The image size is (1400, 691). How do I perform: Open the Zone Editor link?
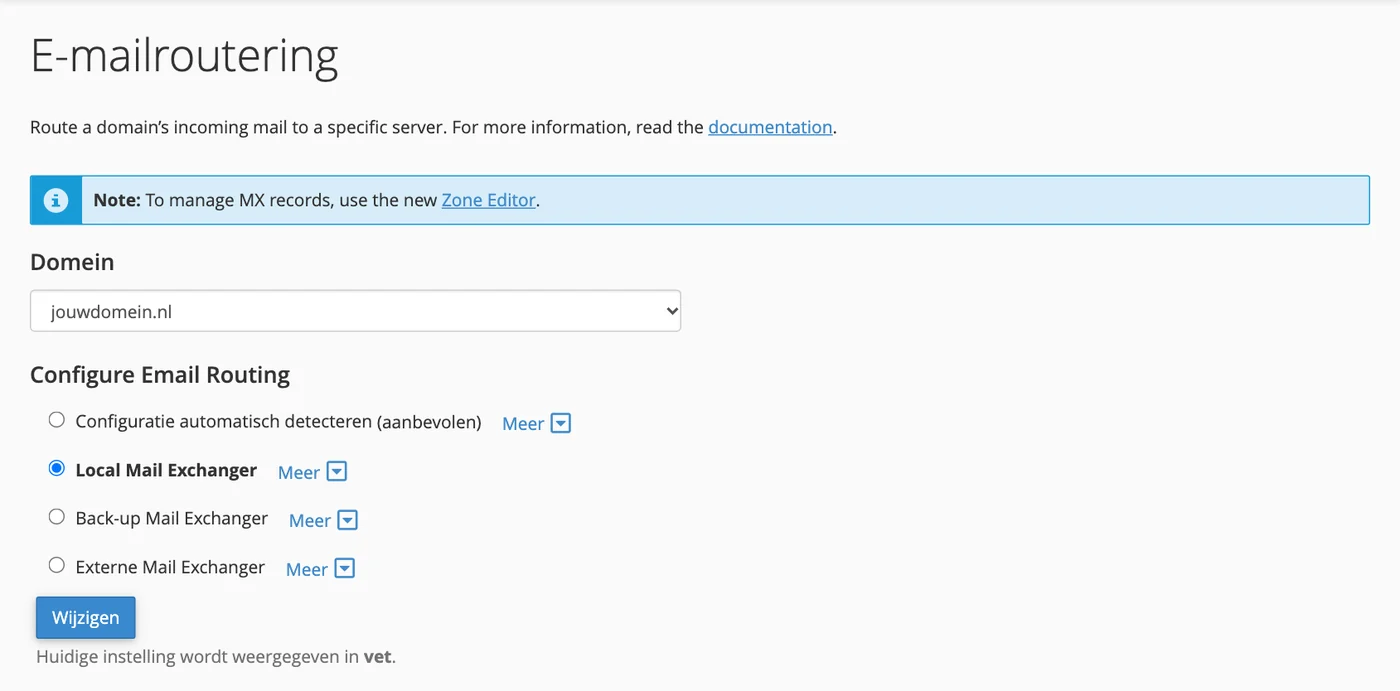click(x=489, y=200)
